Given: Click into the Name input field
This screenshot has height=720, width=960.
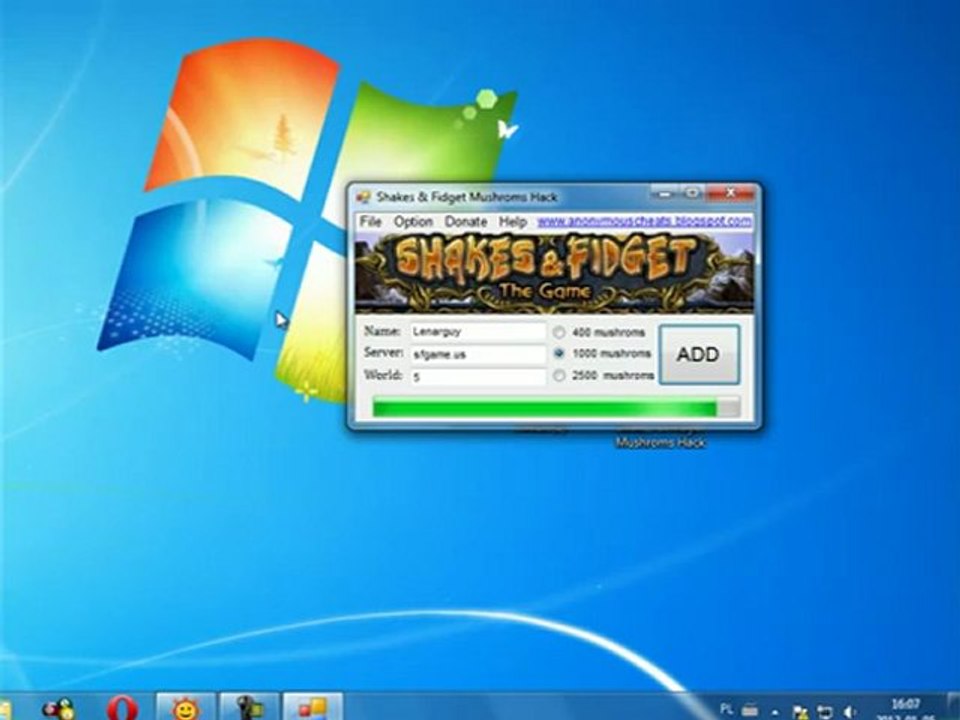Looking at the screenshot, I should [x=478, y=331].
